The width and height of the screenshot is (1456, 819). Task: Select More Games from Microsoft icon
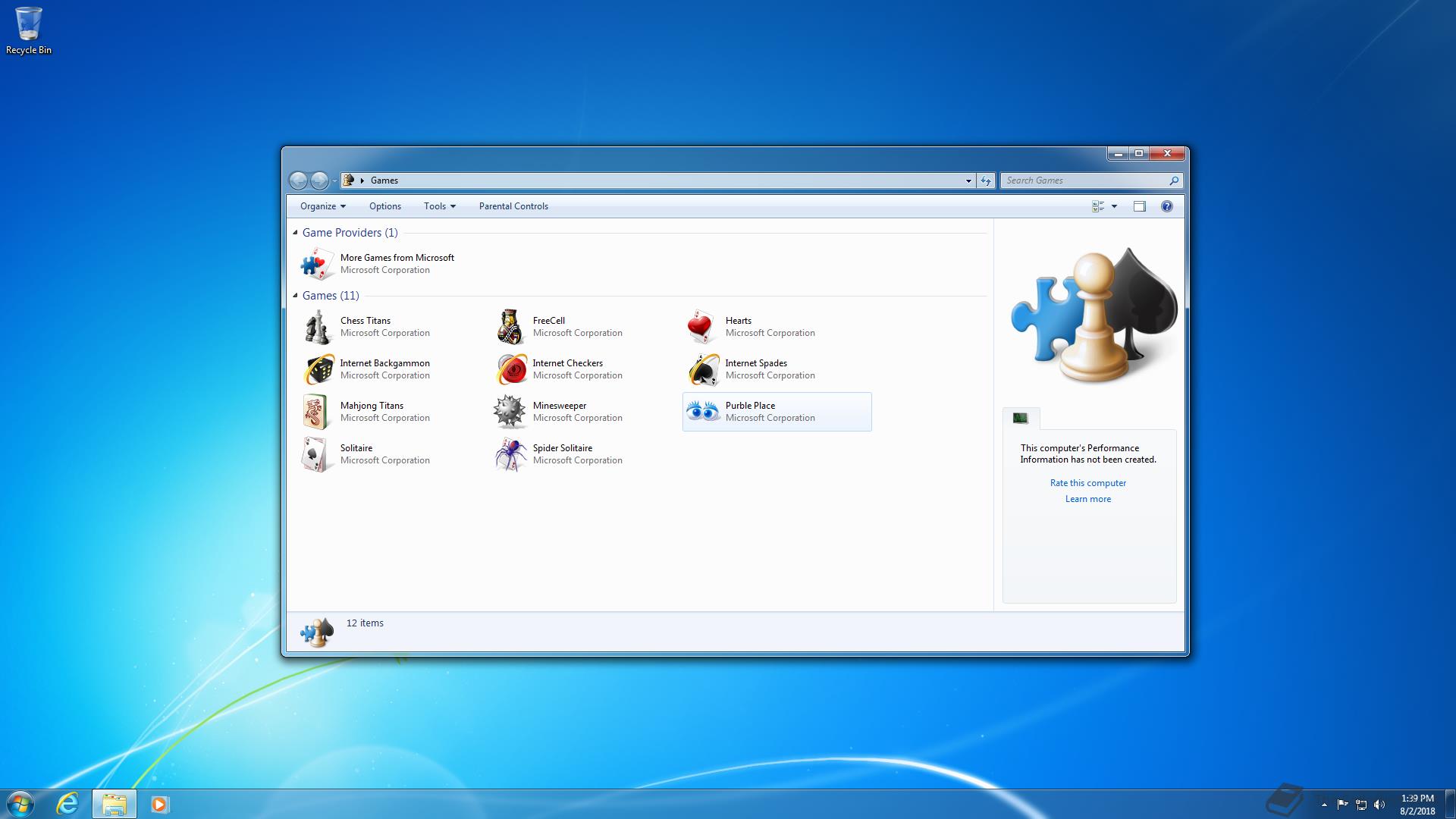point(317,264)
